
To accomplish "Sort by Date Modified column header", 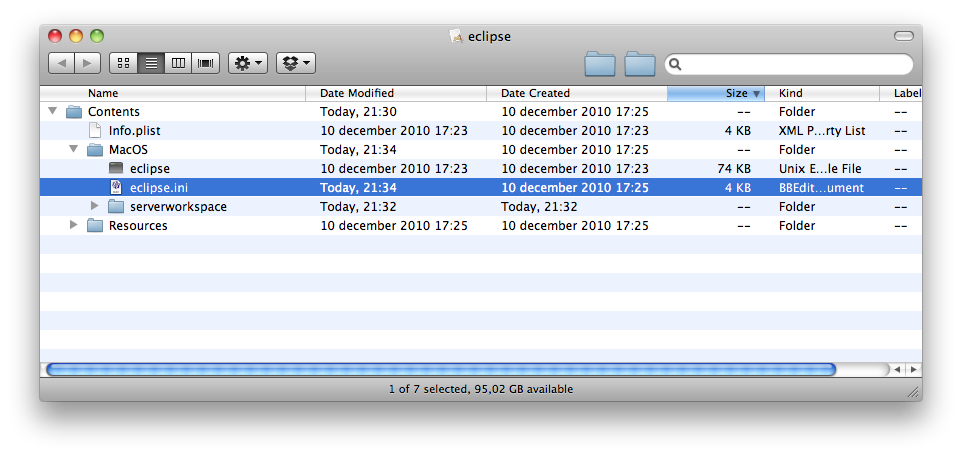I will (396, 93).
